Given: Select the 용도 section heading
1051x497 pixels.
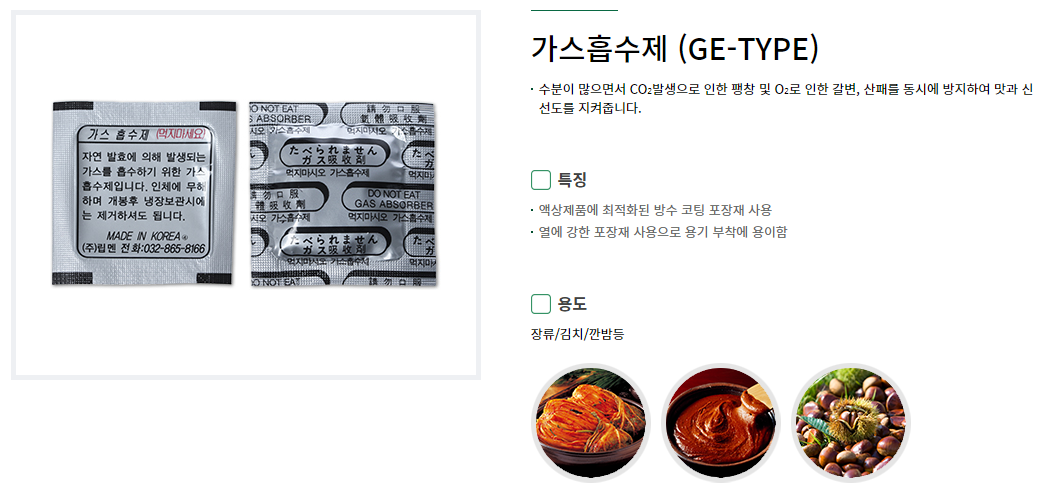Looking at the screenshot, I should [572, 304].
